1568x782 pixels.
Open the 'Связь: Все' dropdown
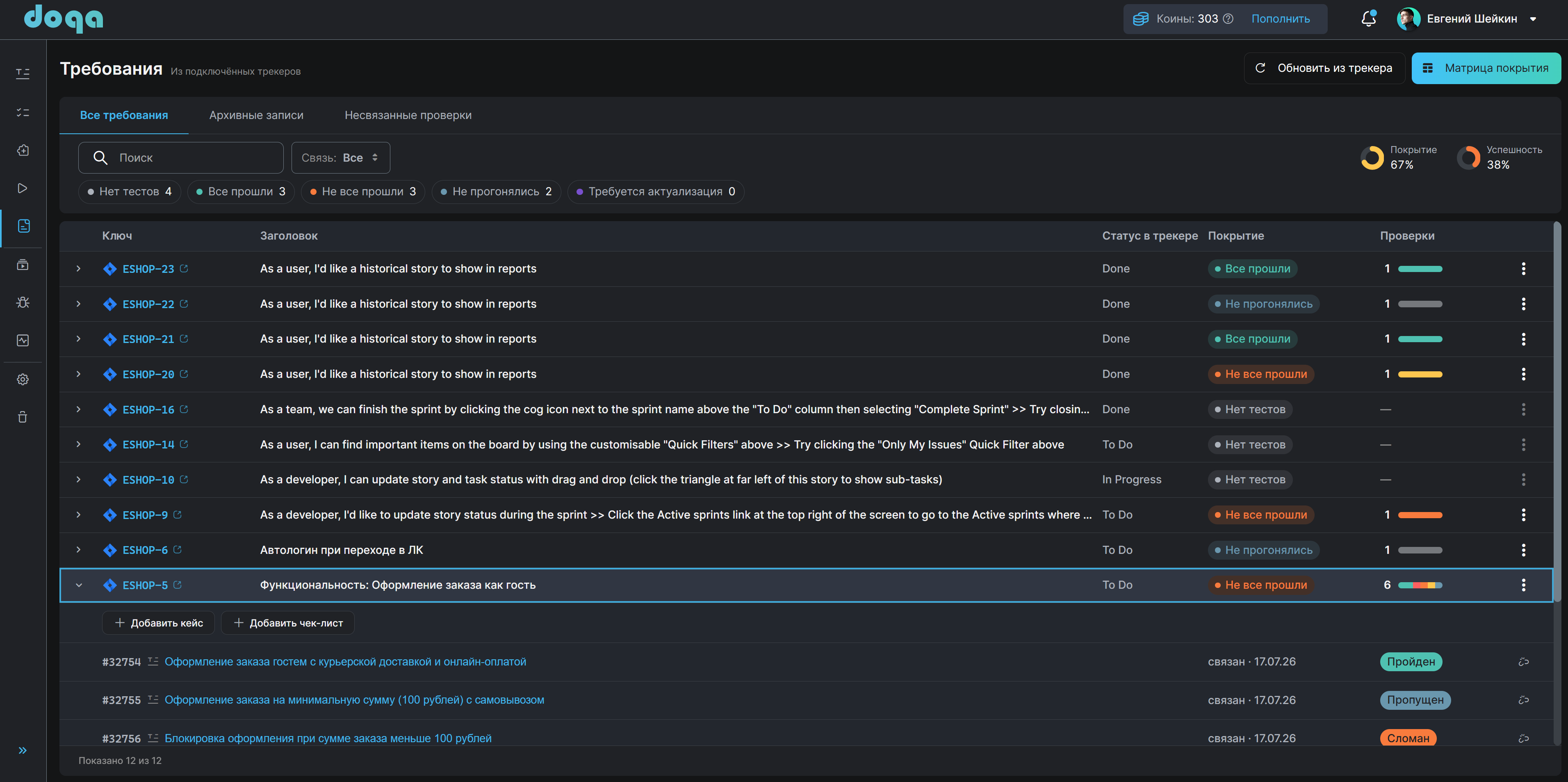340,158
